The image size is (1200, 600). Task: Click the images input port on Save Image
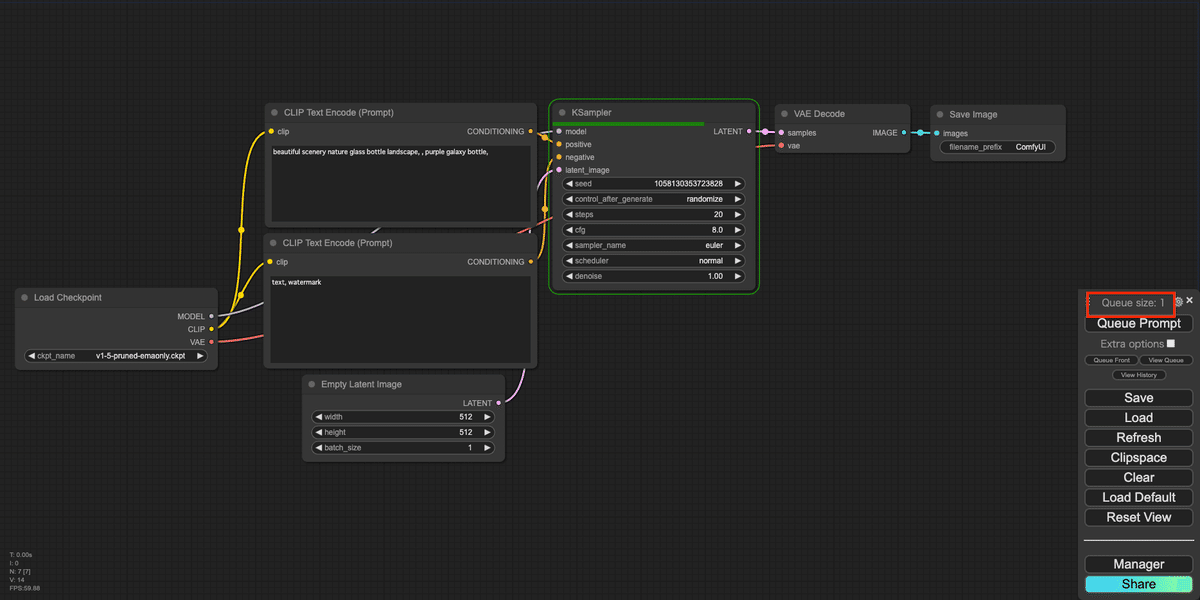[x=936, y=132]
